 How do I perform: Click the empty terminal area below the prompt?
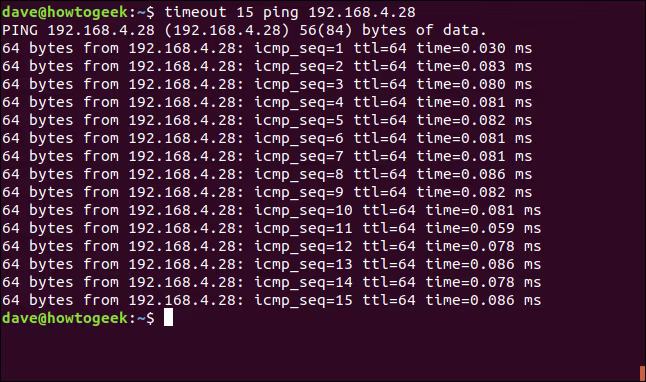coord(321,354)
